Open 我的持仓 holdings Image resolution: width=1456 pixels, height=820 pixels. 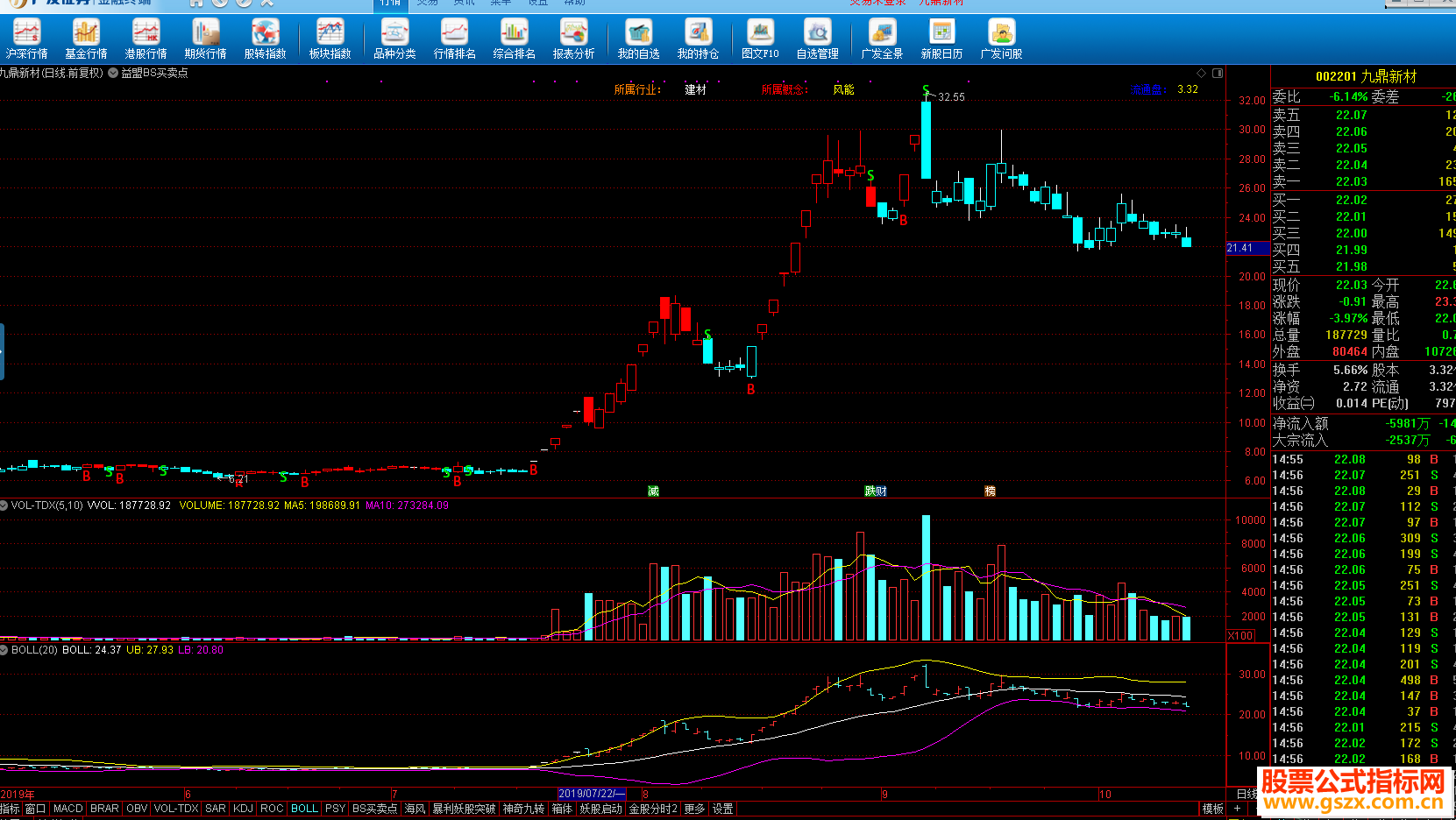(698, 39)
